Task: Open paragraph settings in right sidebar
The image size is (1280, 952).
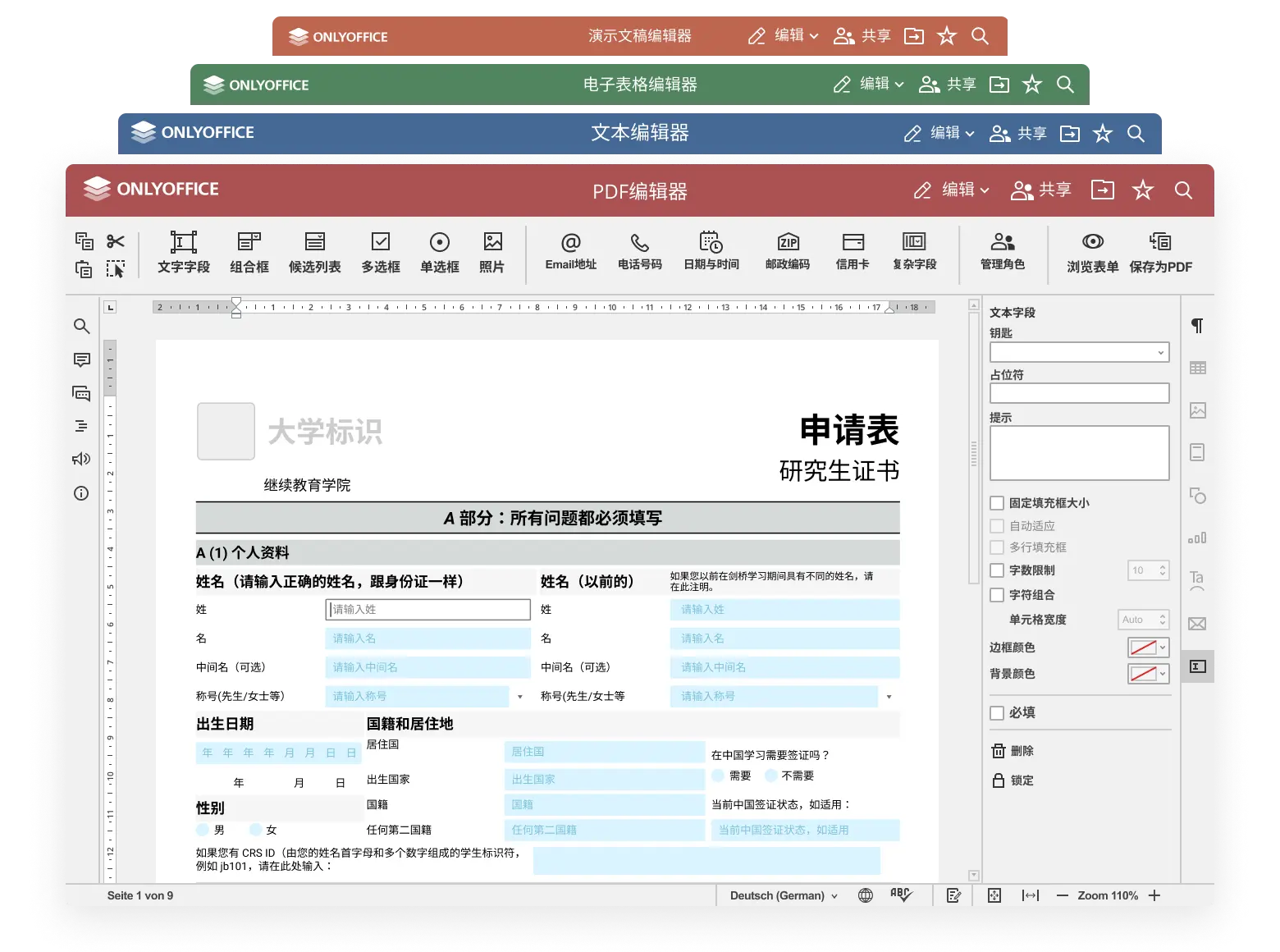Action: click(1197, 326)
